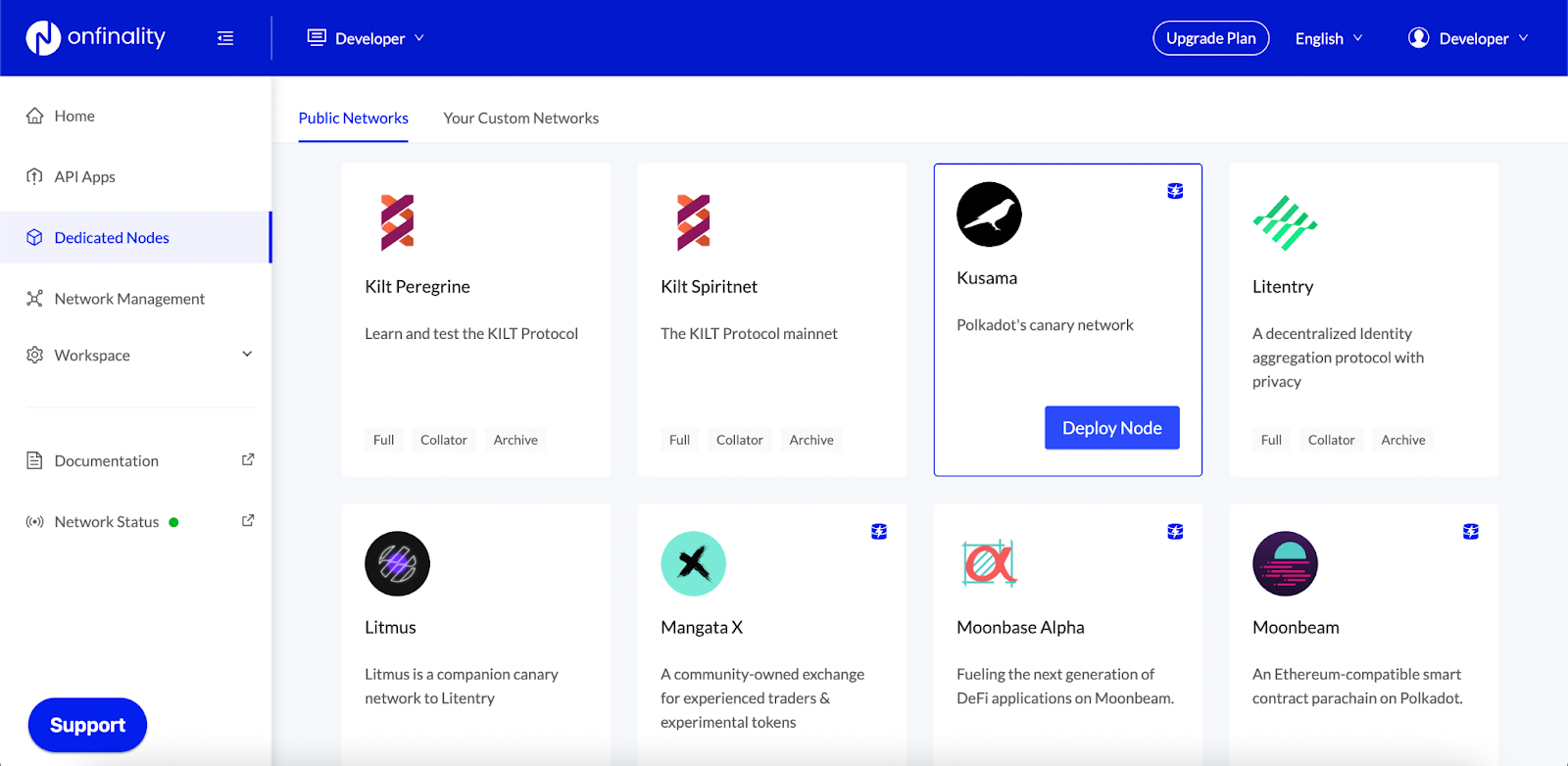The image size is (1568, 766).
Task: Click Archive tag on Kilt Peregrine card
Action: click(x=515, y=440)
